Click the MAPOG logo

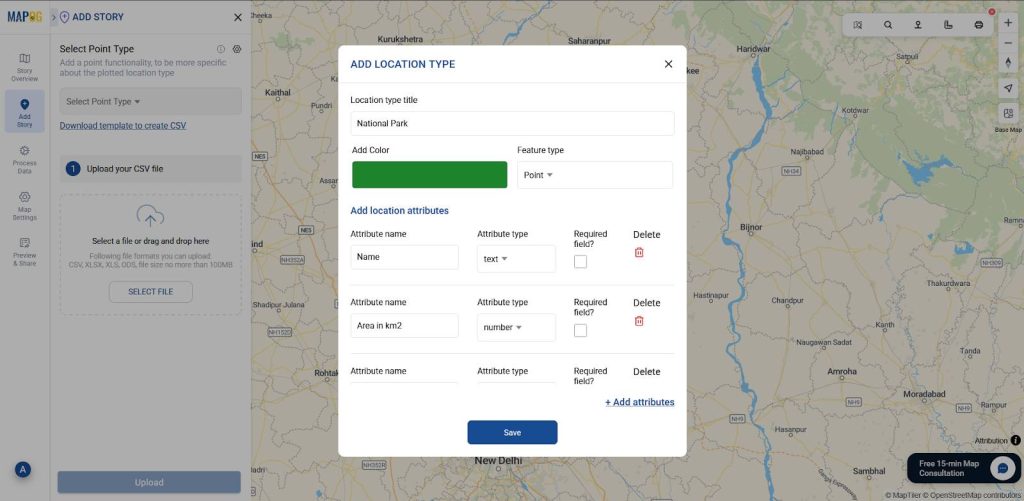[x=25, y=17]
